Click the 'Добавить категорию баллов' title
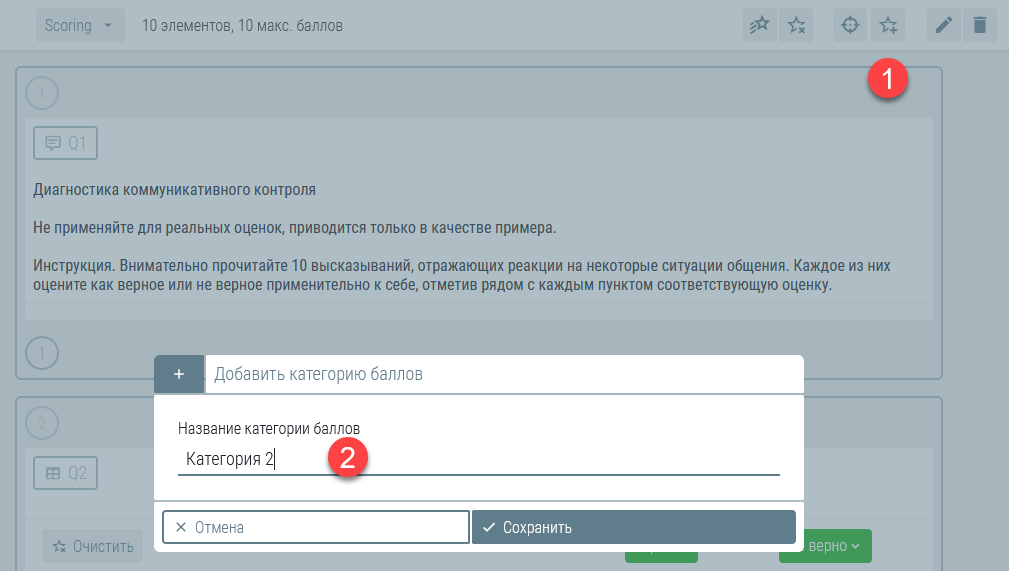This screenshot has height=571, width=1009. pos(319,374)
